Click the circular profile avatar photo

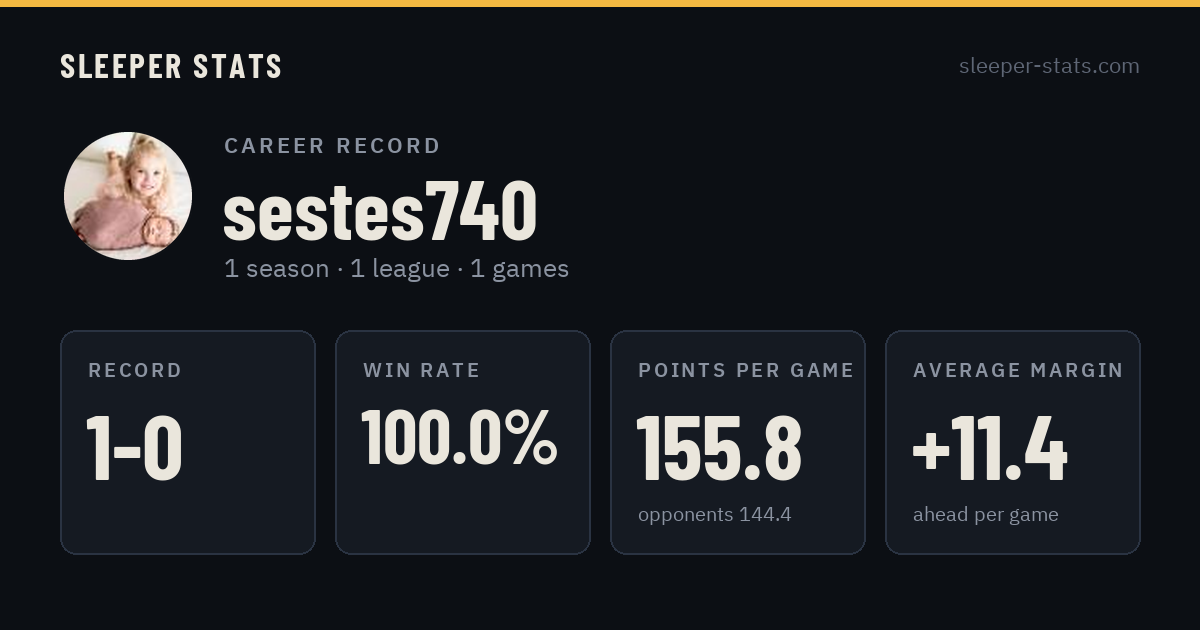[128, 196]
